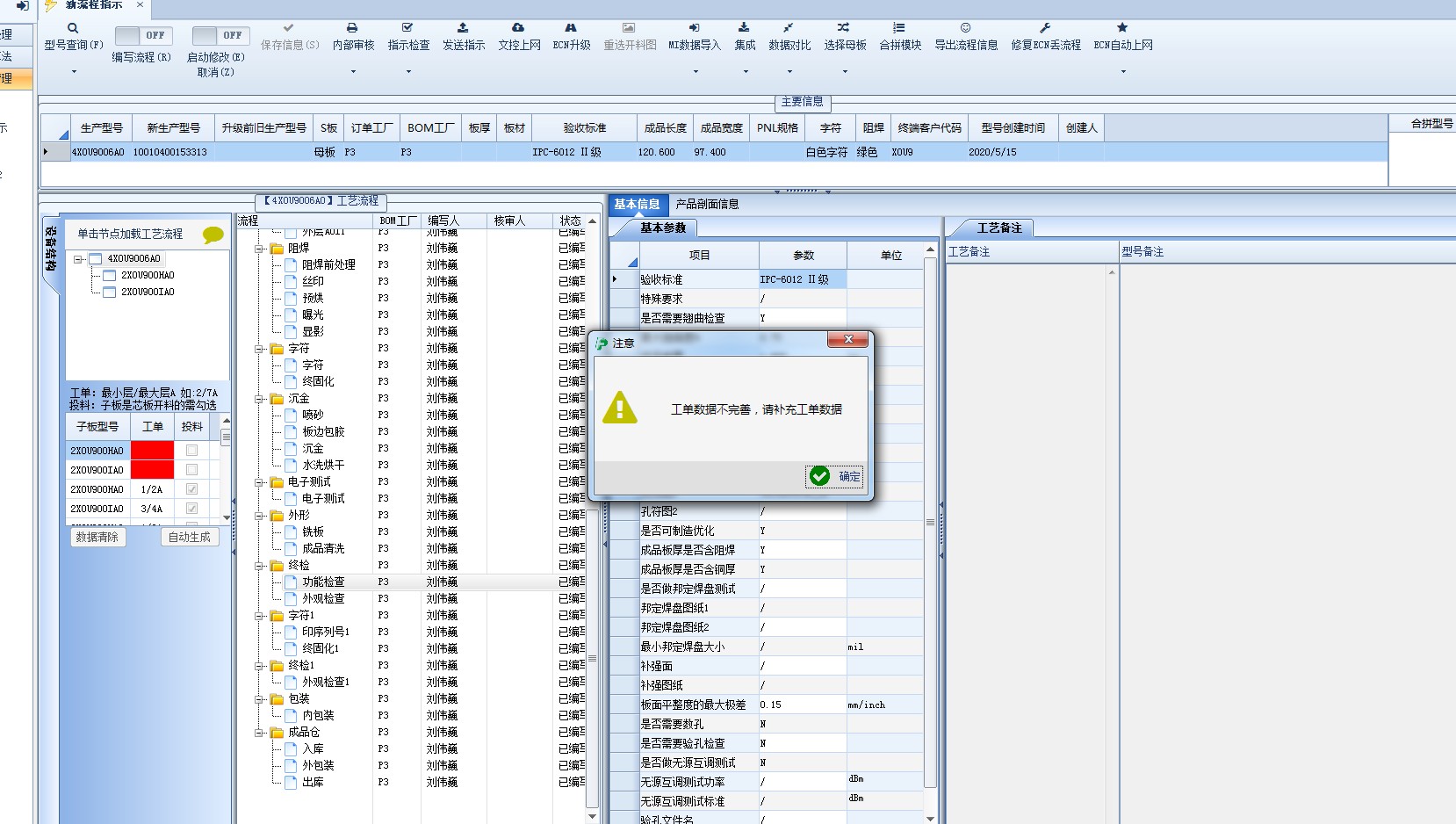Toggle the 编写流程 OFF switch
Image resolution: width=1456 pixels, height=824 pixels.
pyautogui.click(x=143, y=35)
